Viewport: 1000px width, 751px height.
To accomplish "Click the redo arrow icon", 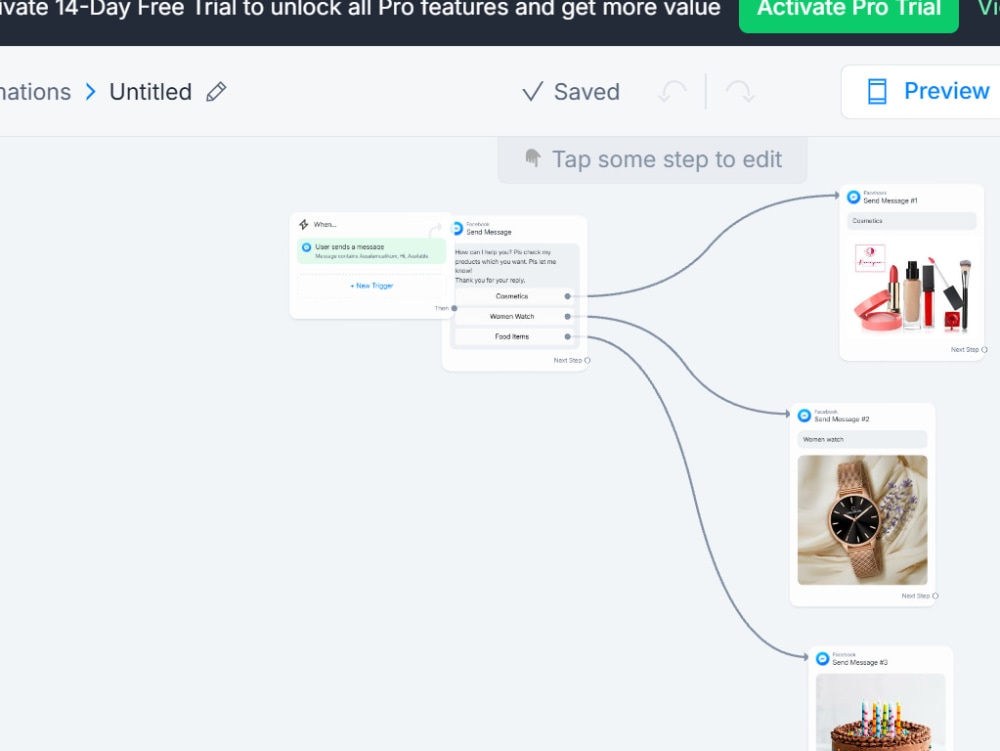I will pyautogui.click(x=740, y=92).
